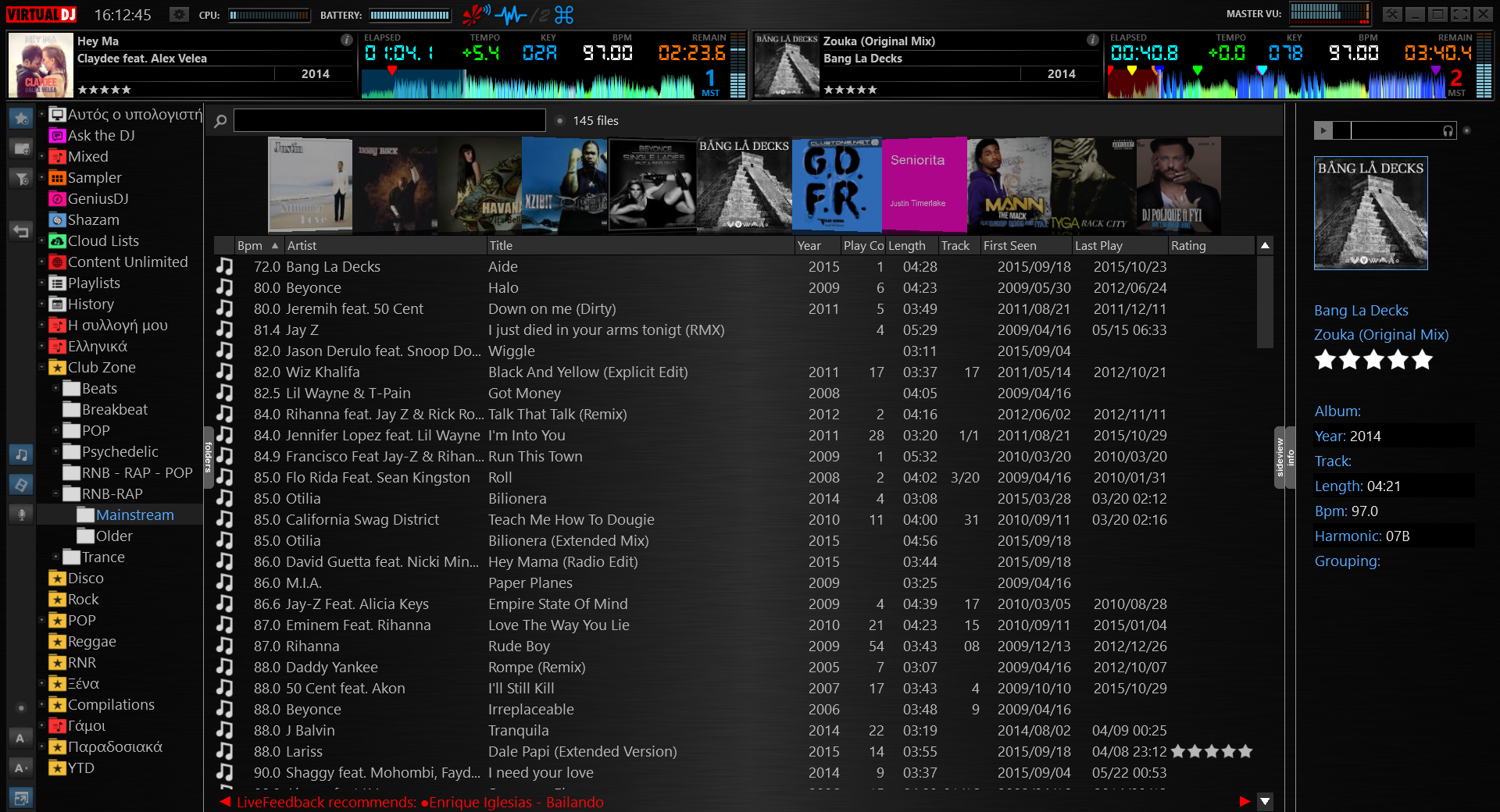Click the add favorite folder star icon

pos(21,119)
